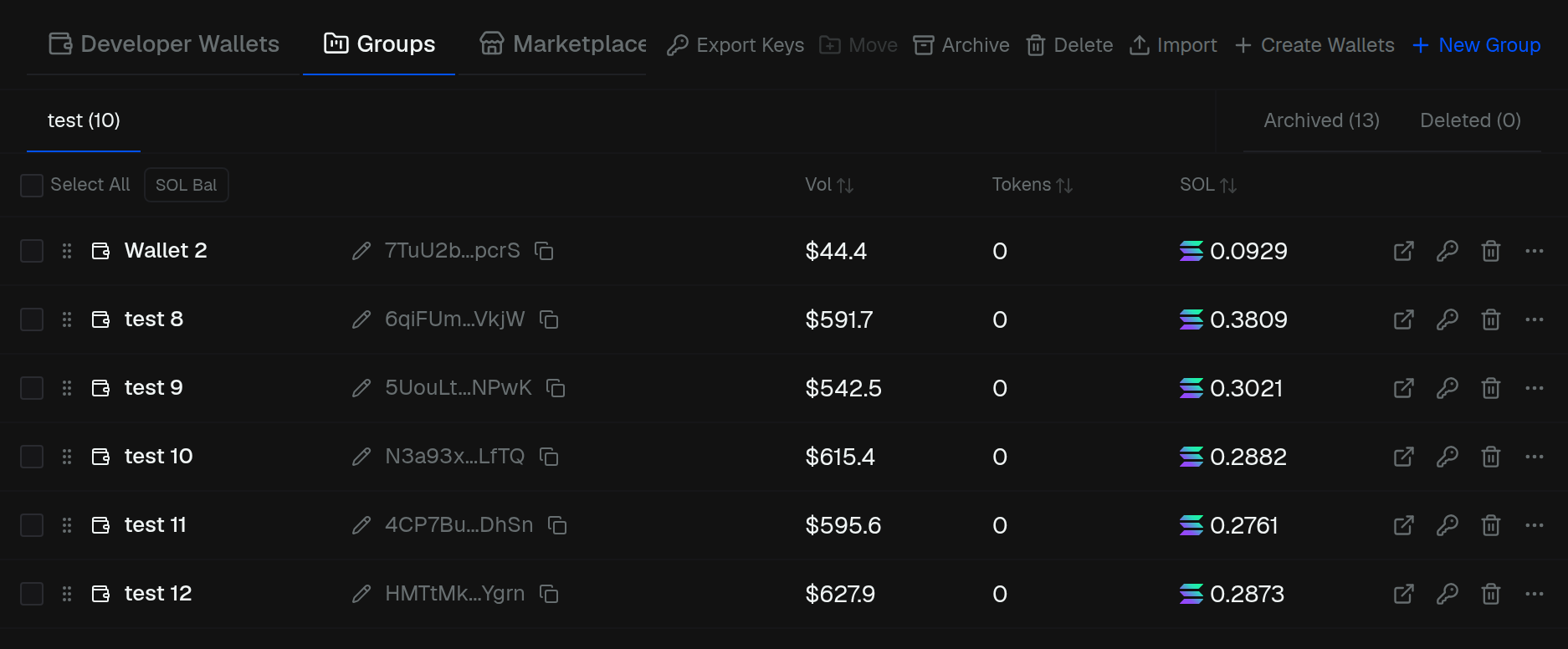Screen dimensions: 1568x649
Task: Open test 9 in external explorer
Action: pyautogui.click(x=1404, y=388)
